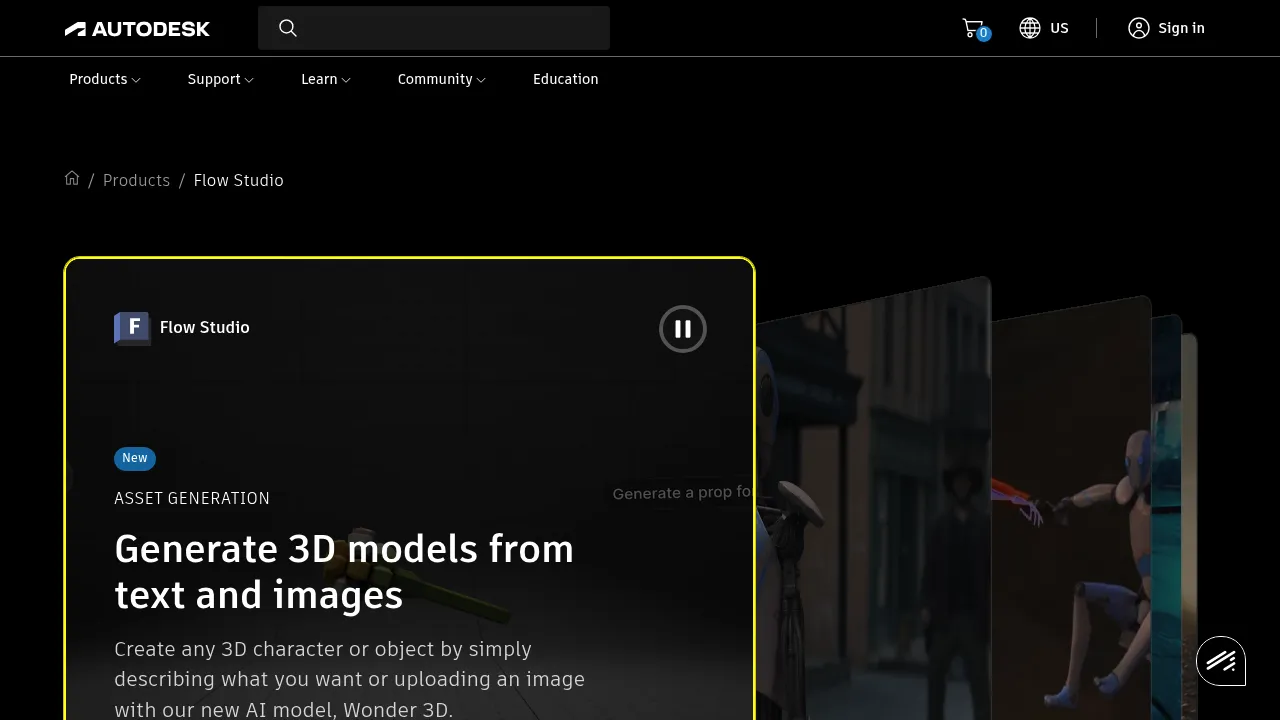Click the ASSET GENERATION label

(192, 498)
